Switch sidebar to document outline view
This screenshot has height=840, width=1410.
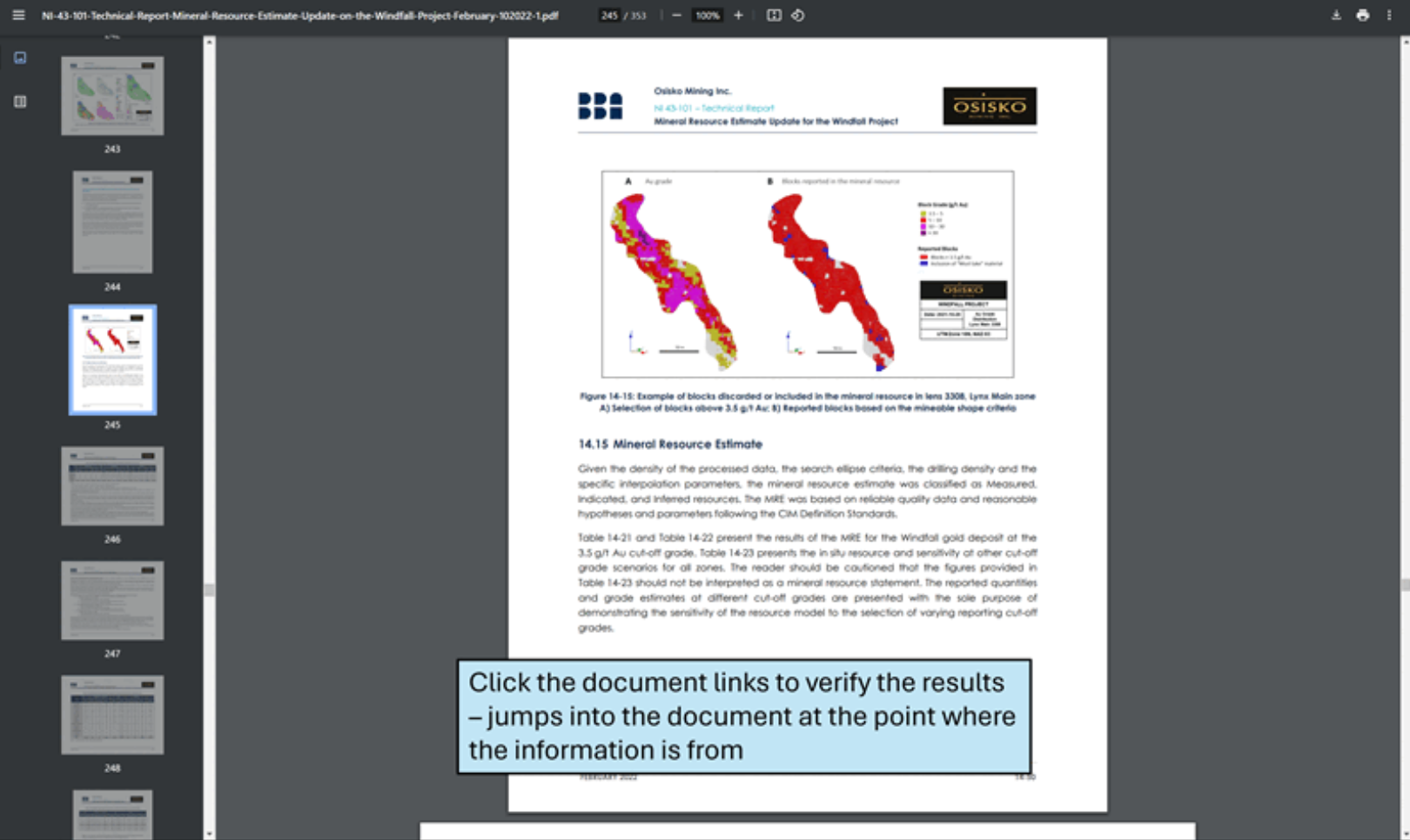20,101
